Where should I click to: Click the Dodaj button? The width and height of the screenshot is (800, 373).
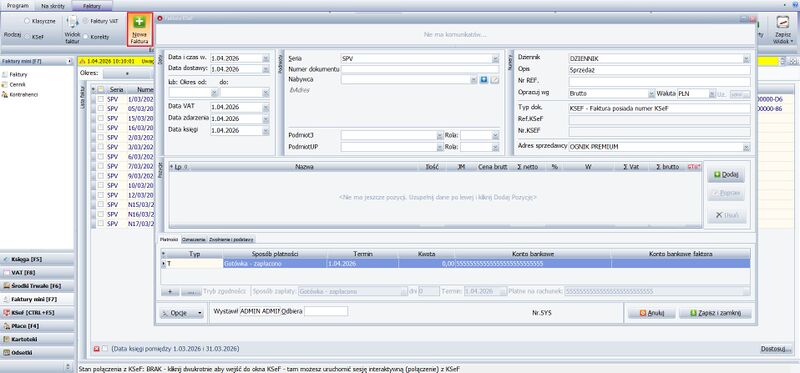pyautogui.click(x=727, y=175)
